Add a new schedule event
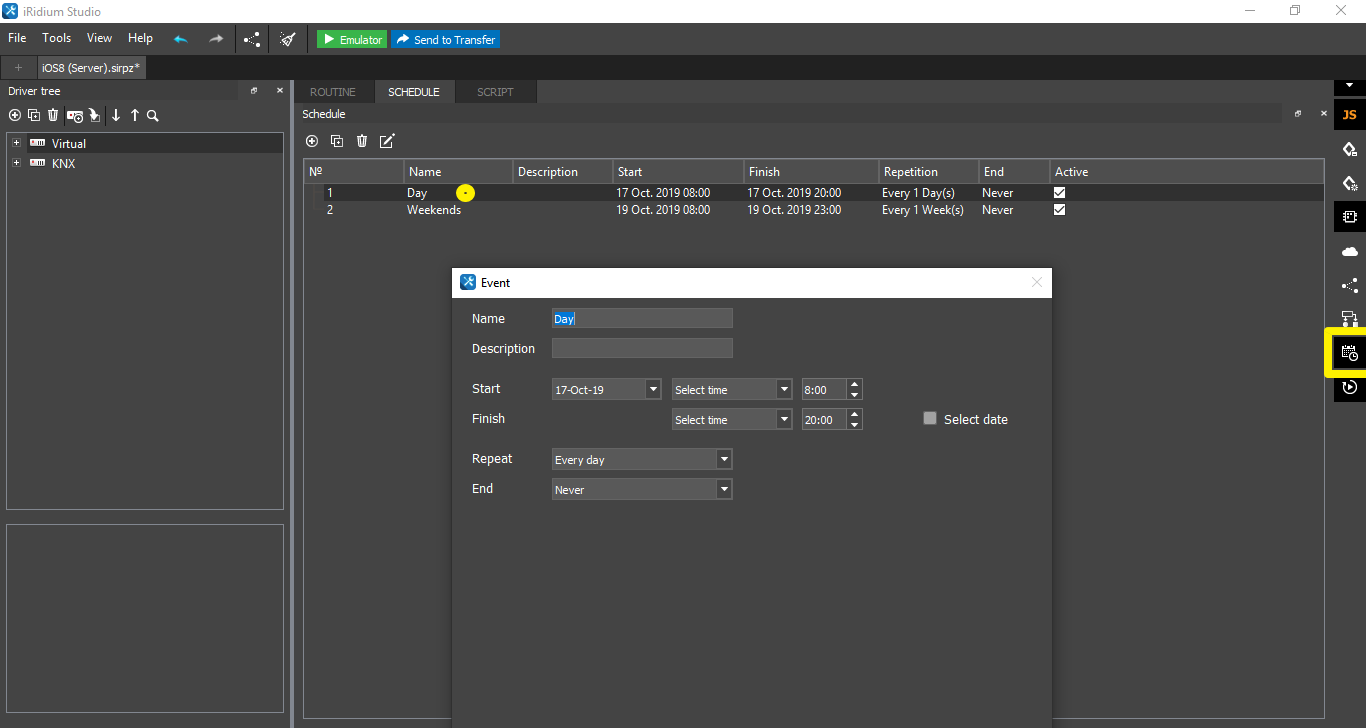Image resolution: width=1366 pixels, height=728 pixels. (x=311, y=141)
